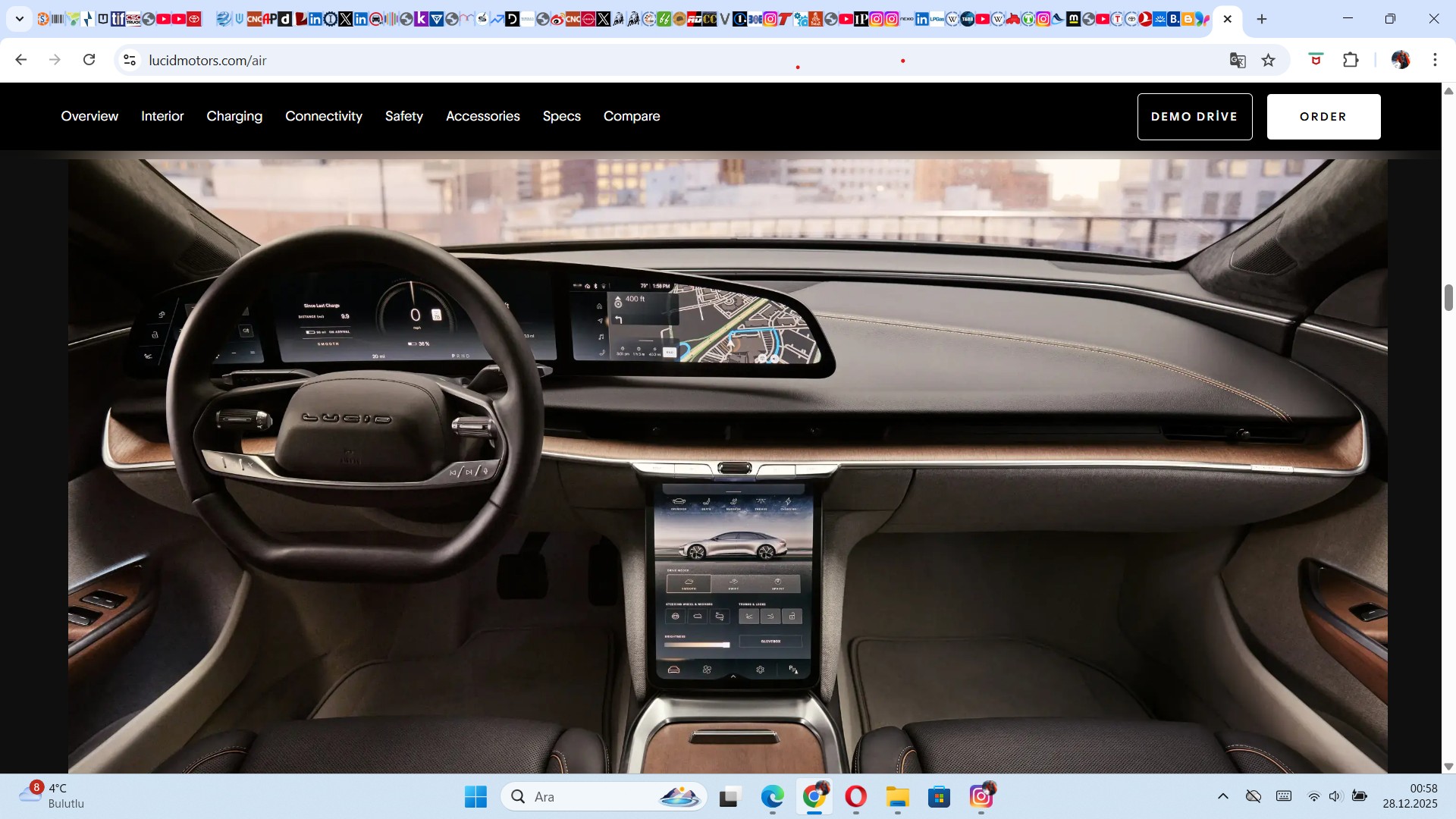1456x819 pixels.
Task: Click the DEMO DRIVE button
Action: click(1194, 117)
